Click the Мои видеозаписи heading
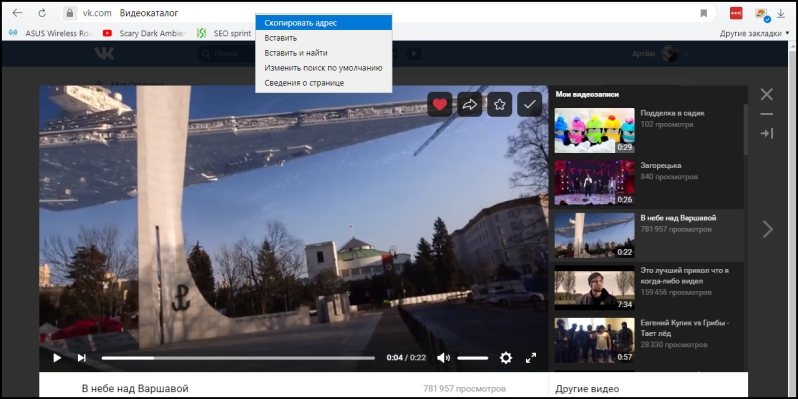 587,94
